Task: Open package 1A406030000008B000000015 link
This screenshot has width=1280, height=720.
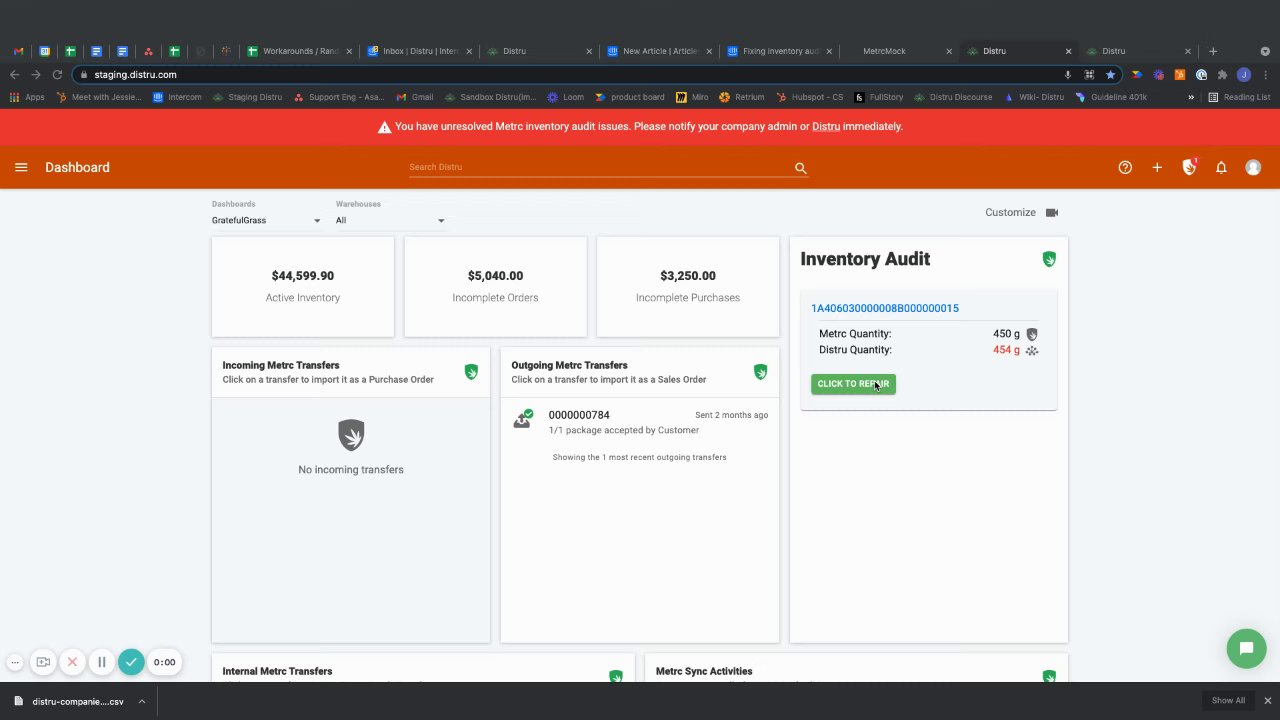Action: [x=885, y=308]
